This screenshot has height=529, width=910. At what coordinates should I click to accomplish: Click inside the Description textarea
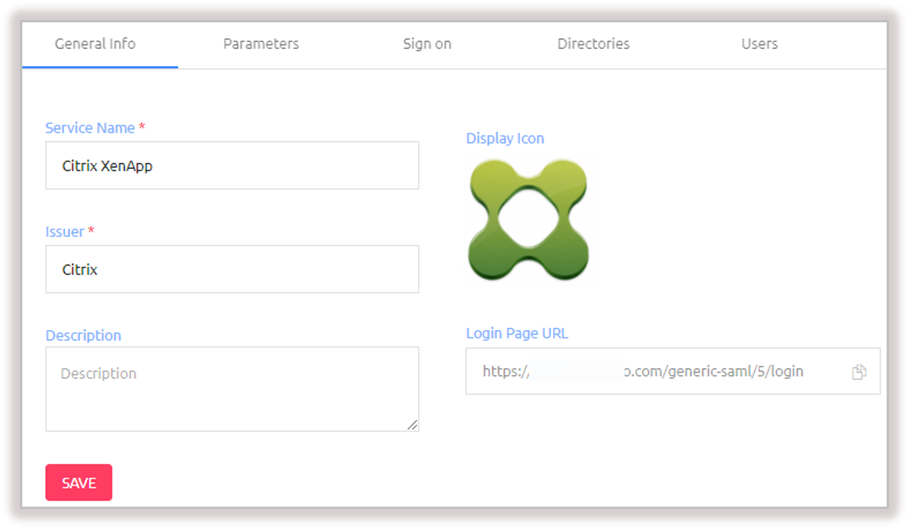232,389
